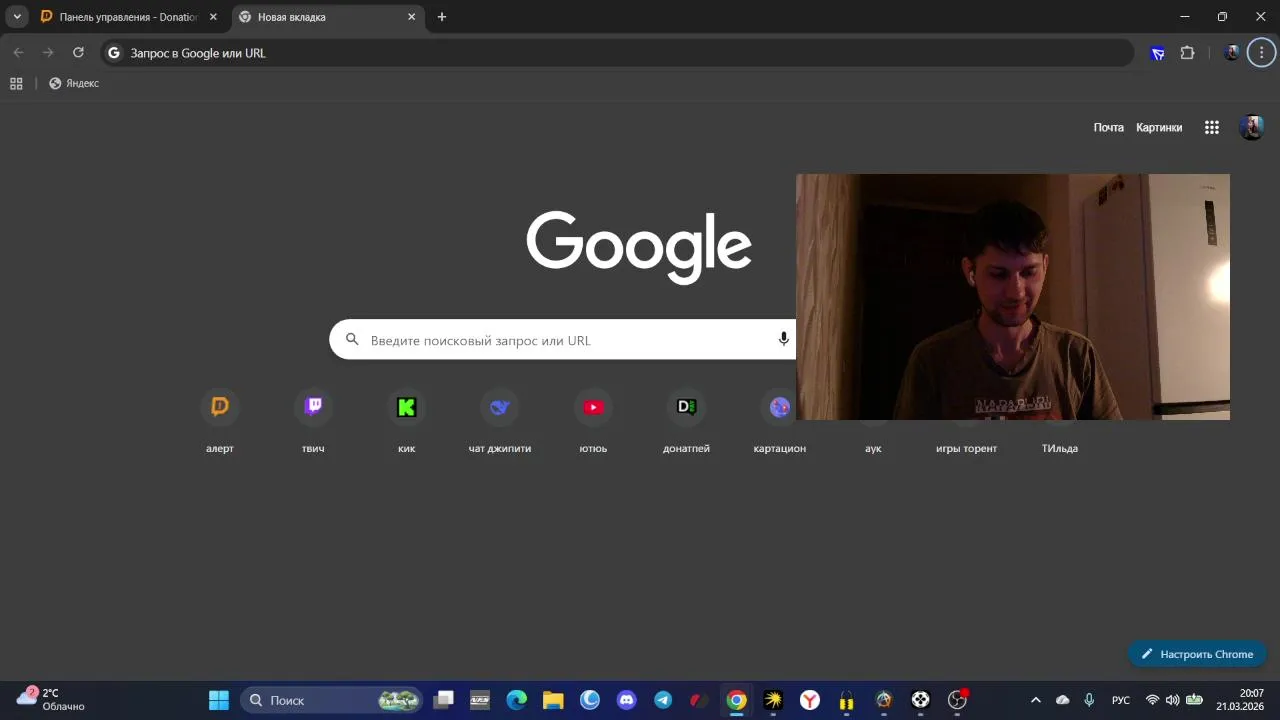Switch to Панель управления - Donation tab
This screenshot has height=720, width=1280.
[x=128, y=17]
